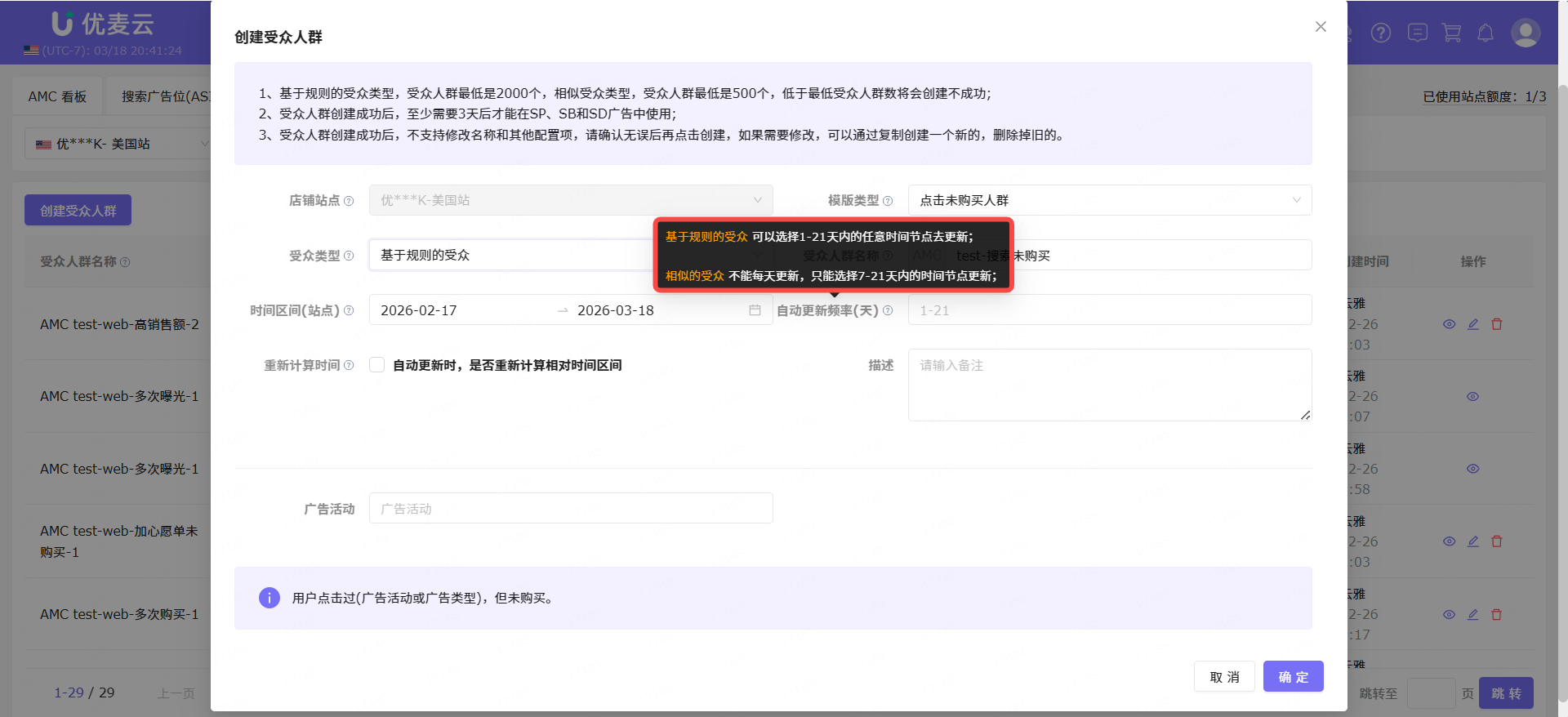1568x717 pixels.
Task: Click 创建受众人群 button on background page
Action: pyautogui.click(x=78, y=211)
